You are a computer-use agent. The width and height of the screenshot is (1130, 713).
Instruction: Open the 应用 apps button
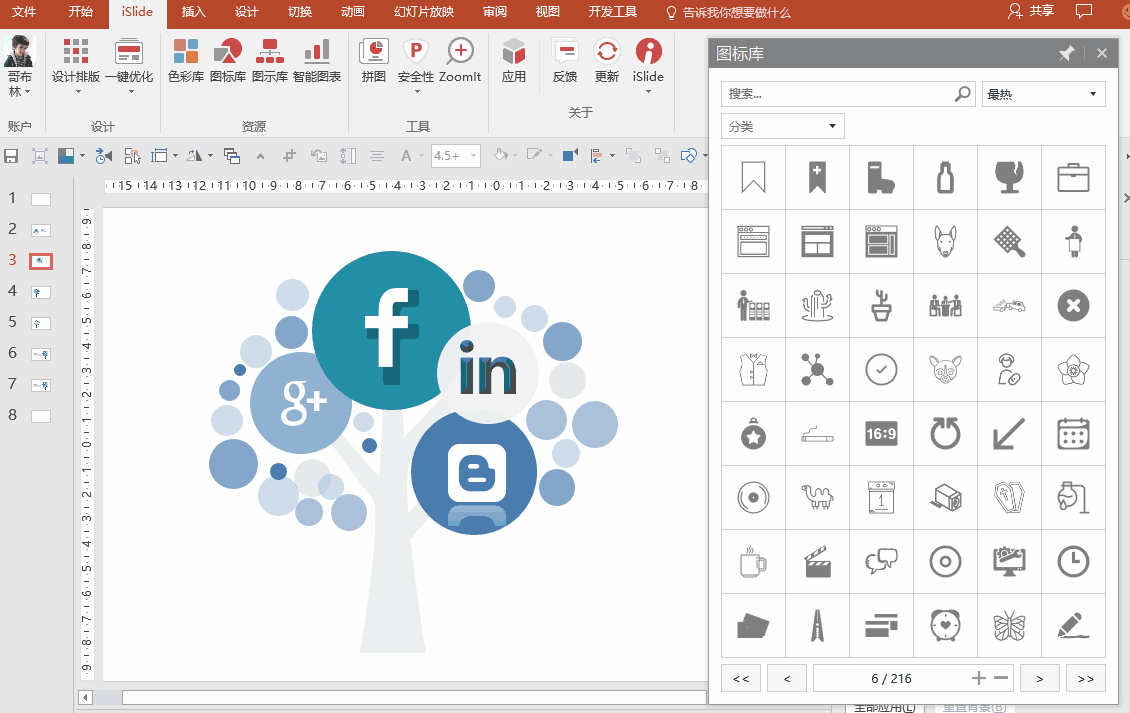[x=514, y=61]
